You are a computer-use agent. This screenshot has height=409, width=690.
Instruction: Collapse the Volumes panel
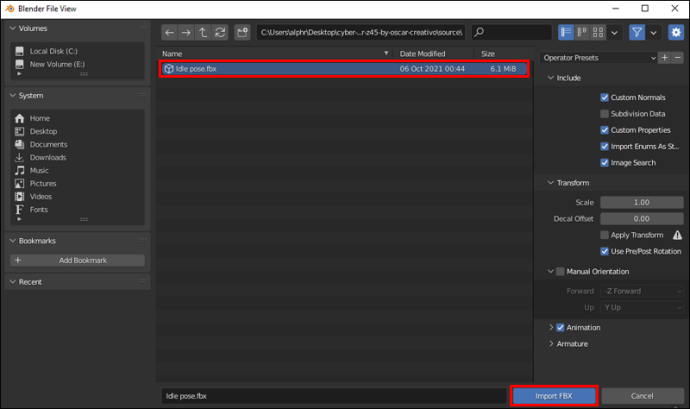(12, 28)
